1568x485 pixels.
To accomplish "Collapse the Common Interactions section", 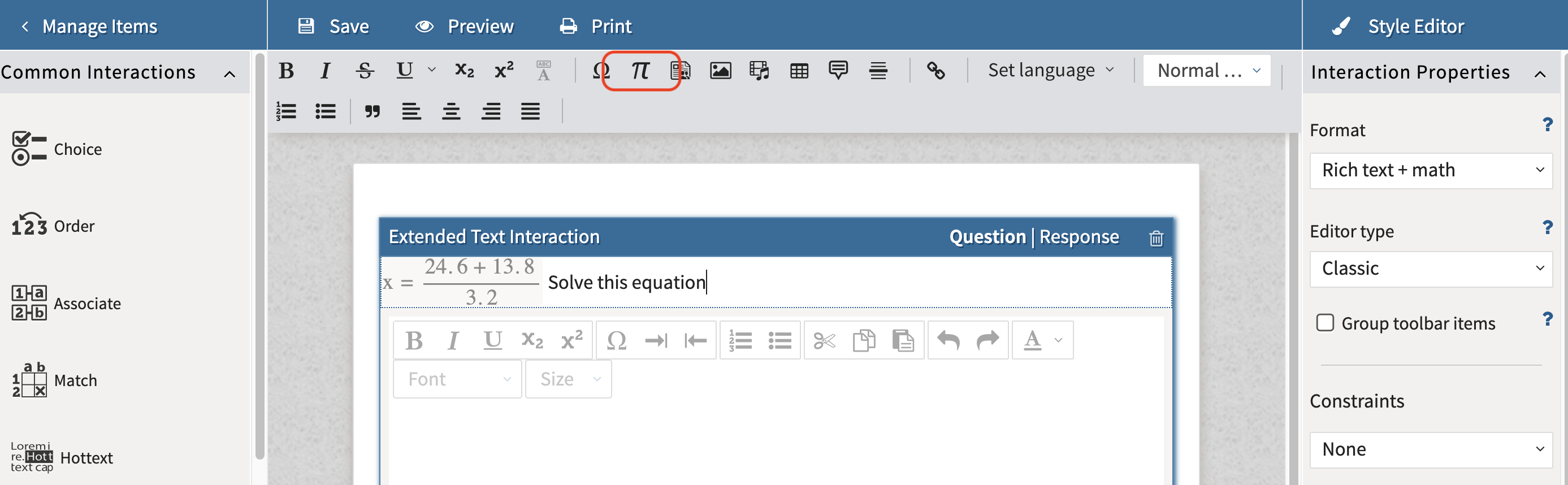I will pos(229,74).
